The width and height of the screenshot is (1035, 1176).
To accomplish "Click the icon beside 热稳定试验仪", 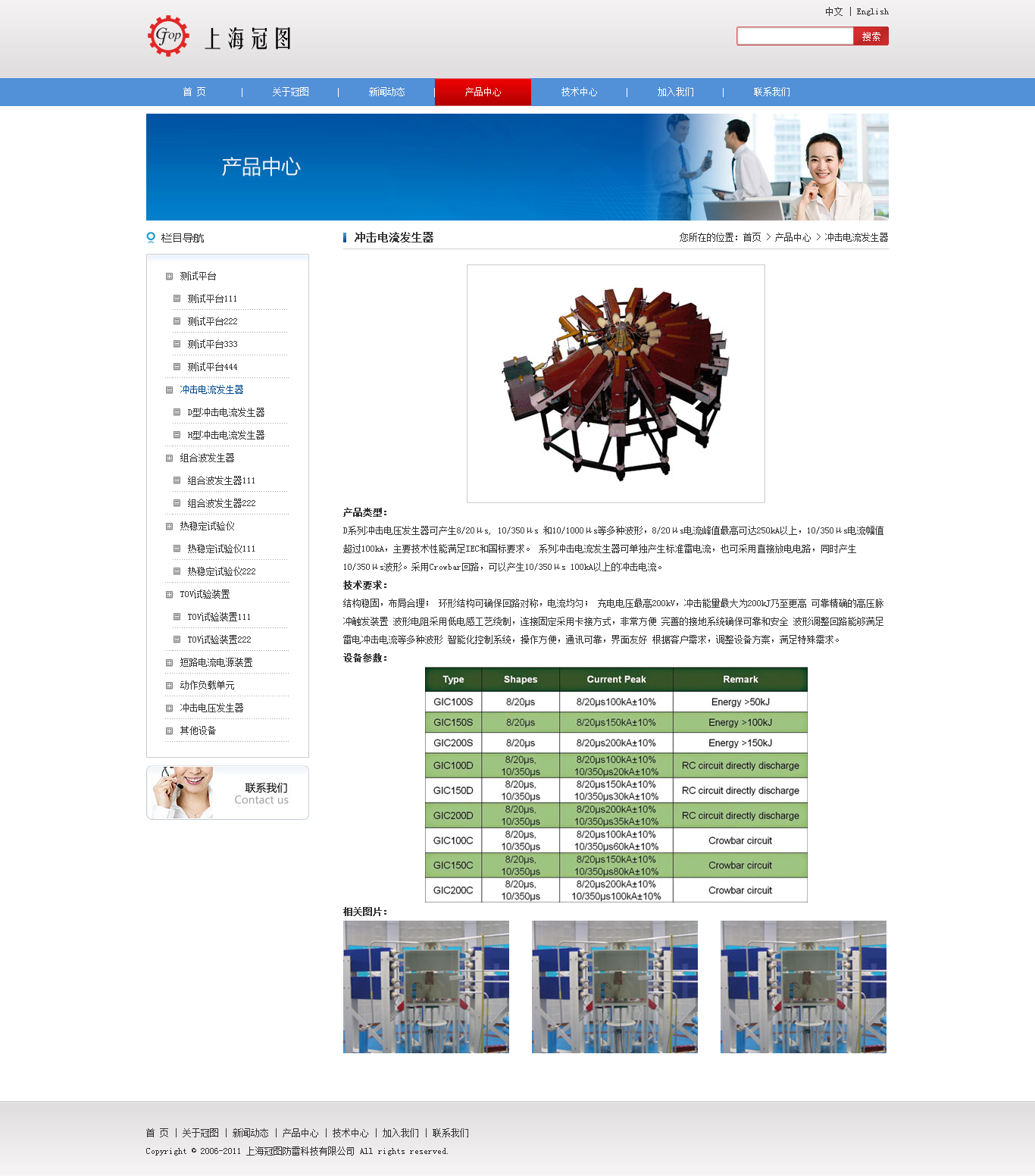I will [169, 527].
